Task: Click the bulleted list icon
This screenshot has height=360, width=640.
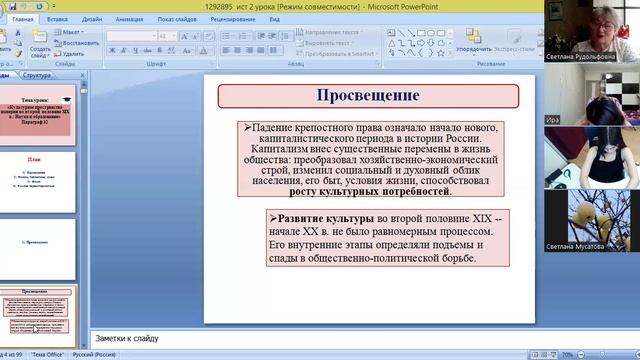Action: 227,36
